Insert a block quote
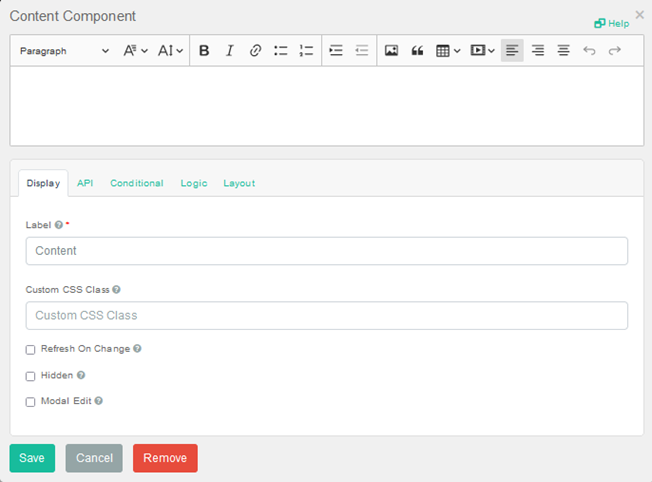Screen dimensions: 652x482 pyautogui.click(x=417, y=51)
